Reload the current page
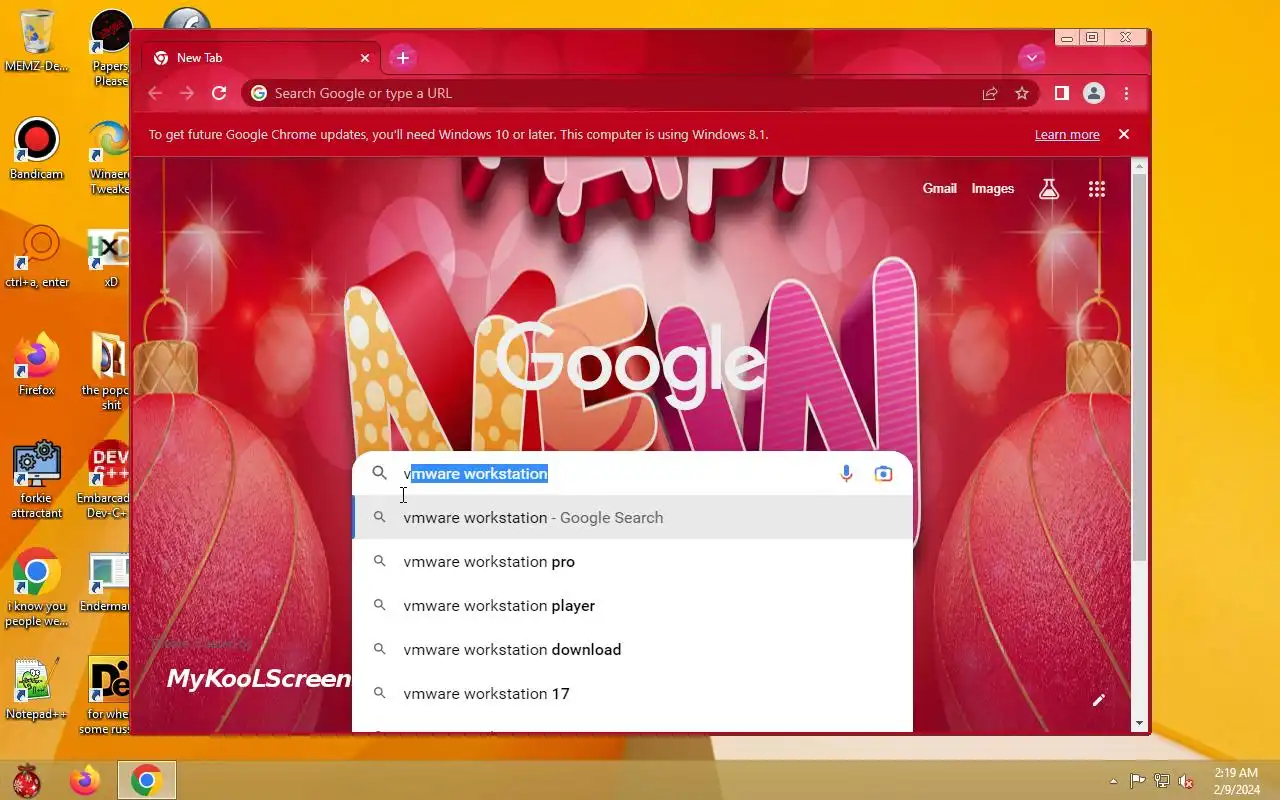 coord(219,93)
